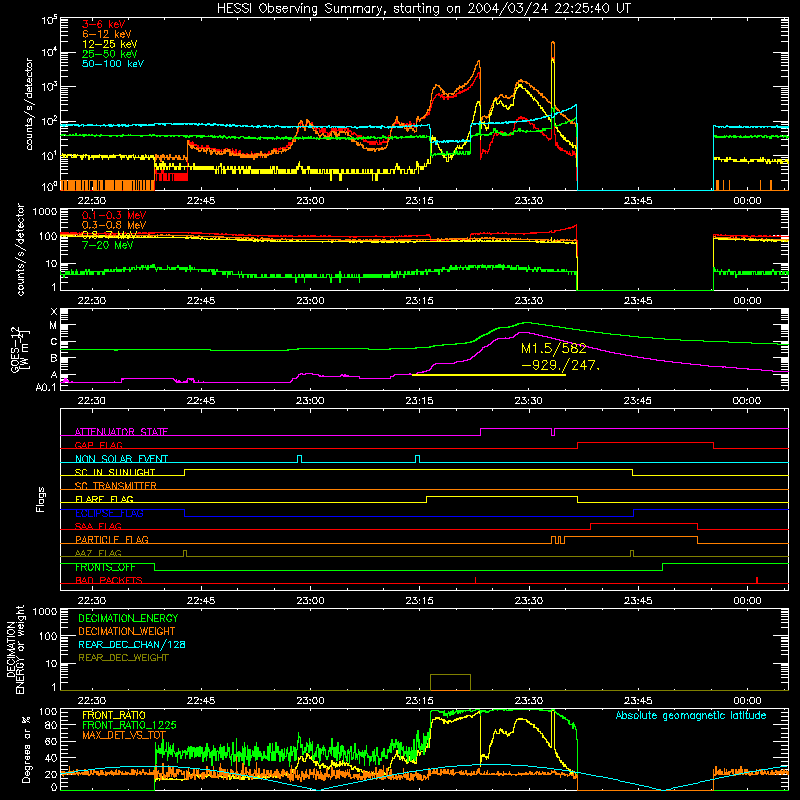The image size is (800, 800).
Task: Click the -929./247. flare position annotation
Action: [x=560, y=365]
